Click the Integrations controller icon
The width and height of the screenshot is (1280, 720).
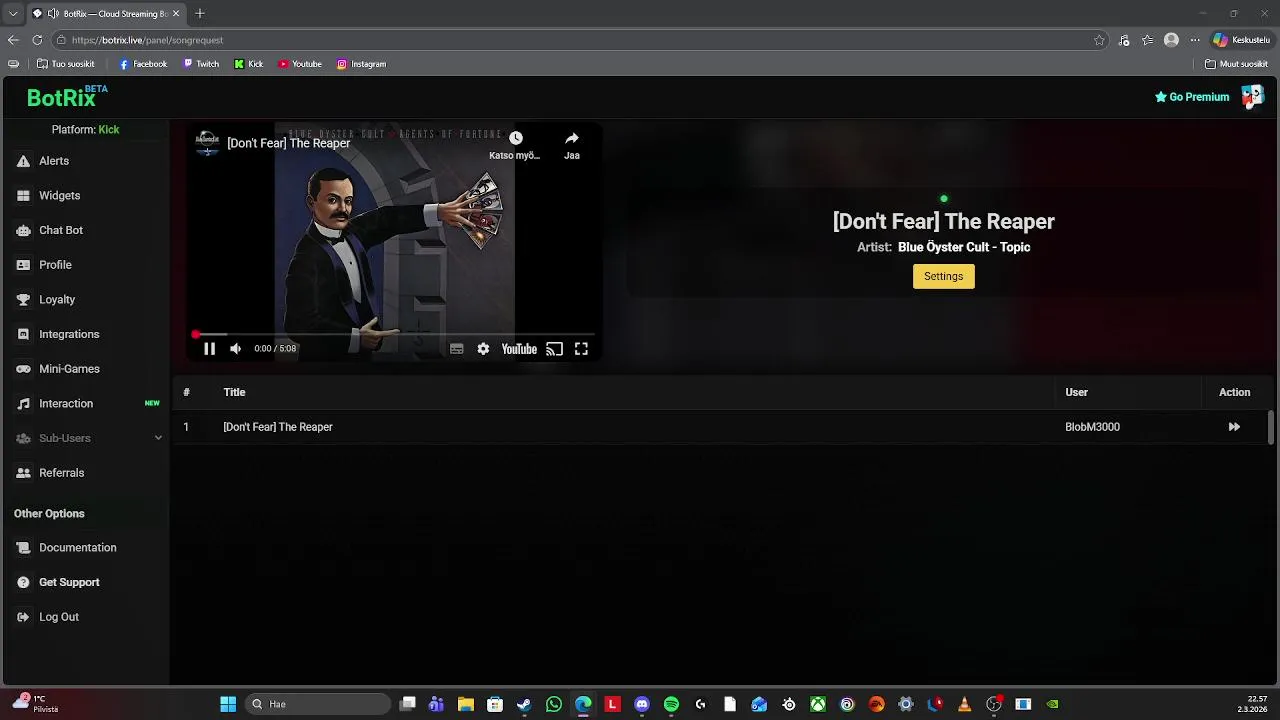pos(23,334)
